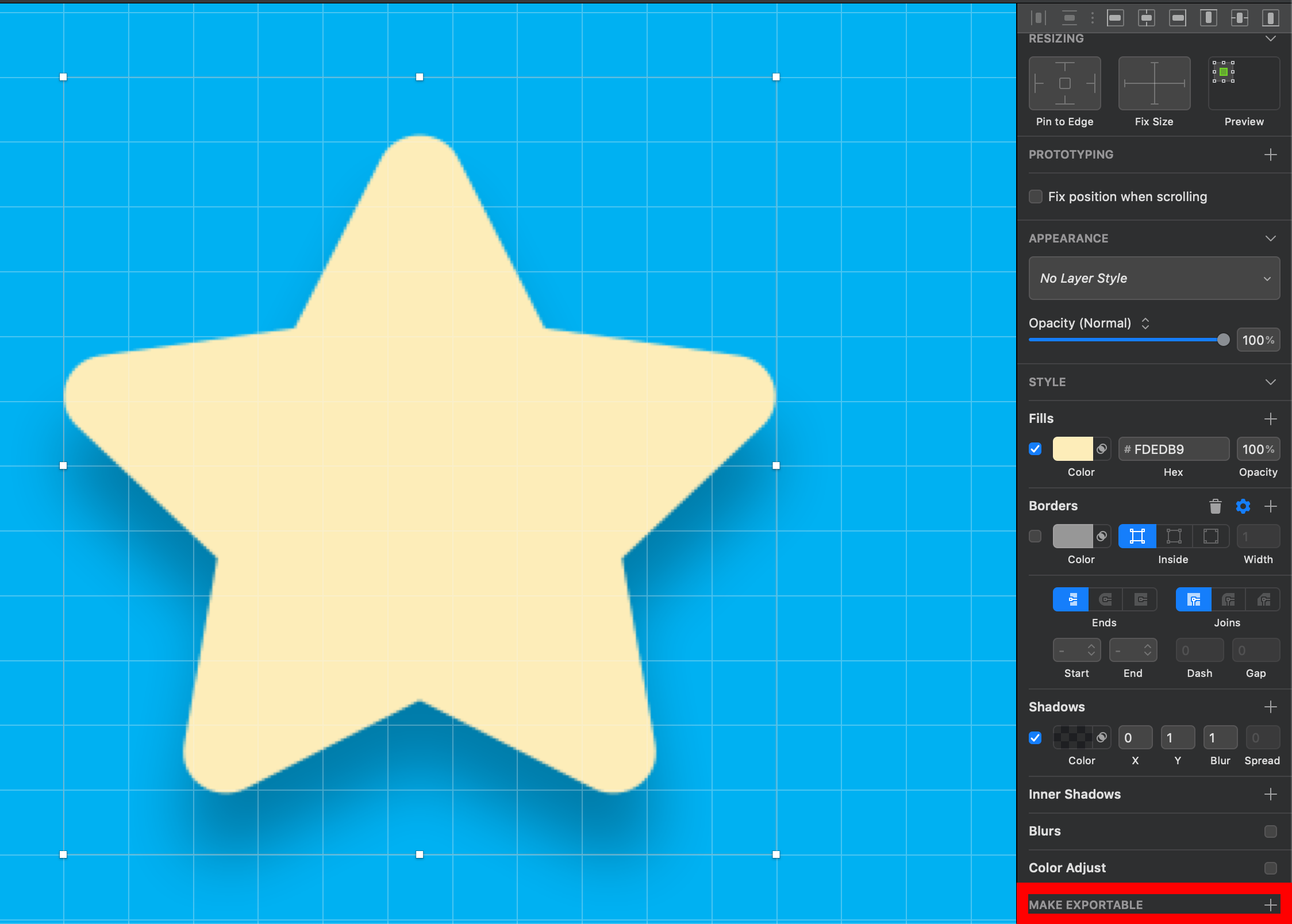Select the Align Left icon
Screen dimensions: 1292x924
1116,18
